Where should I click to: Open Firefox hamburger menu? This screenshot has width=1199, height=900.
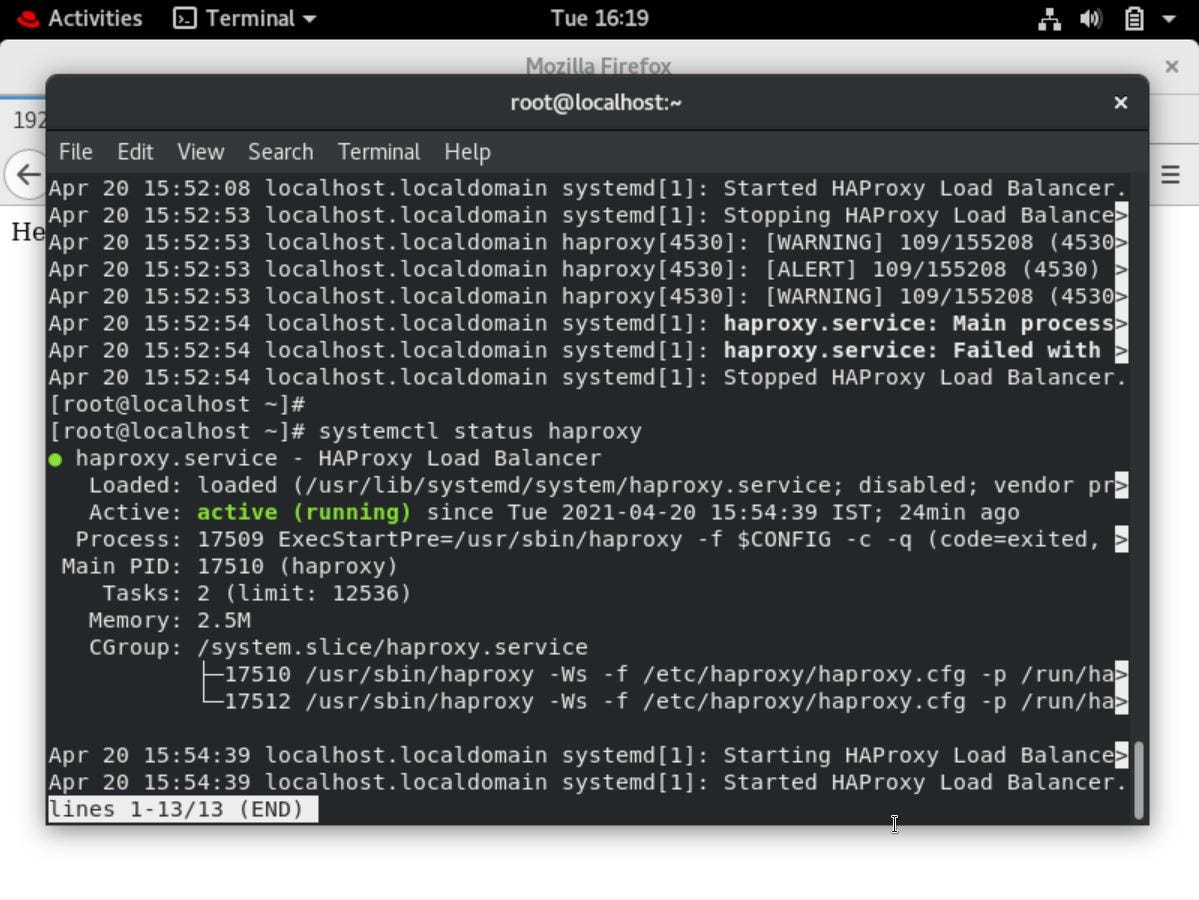[x=1171, y=174]
